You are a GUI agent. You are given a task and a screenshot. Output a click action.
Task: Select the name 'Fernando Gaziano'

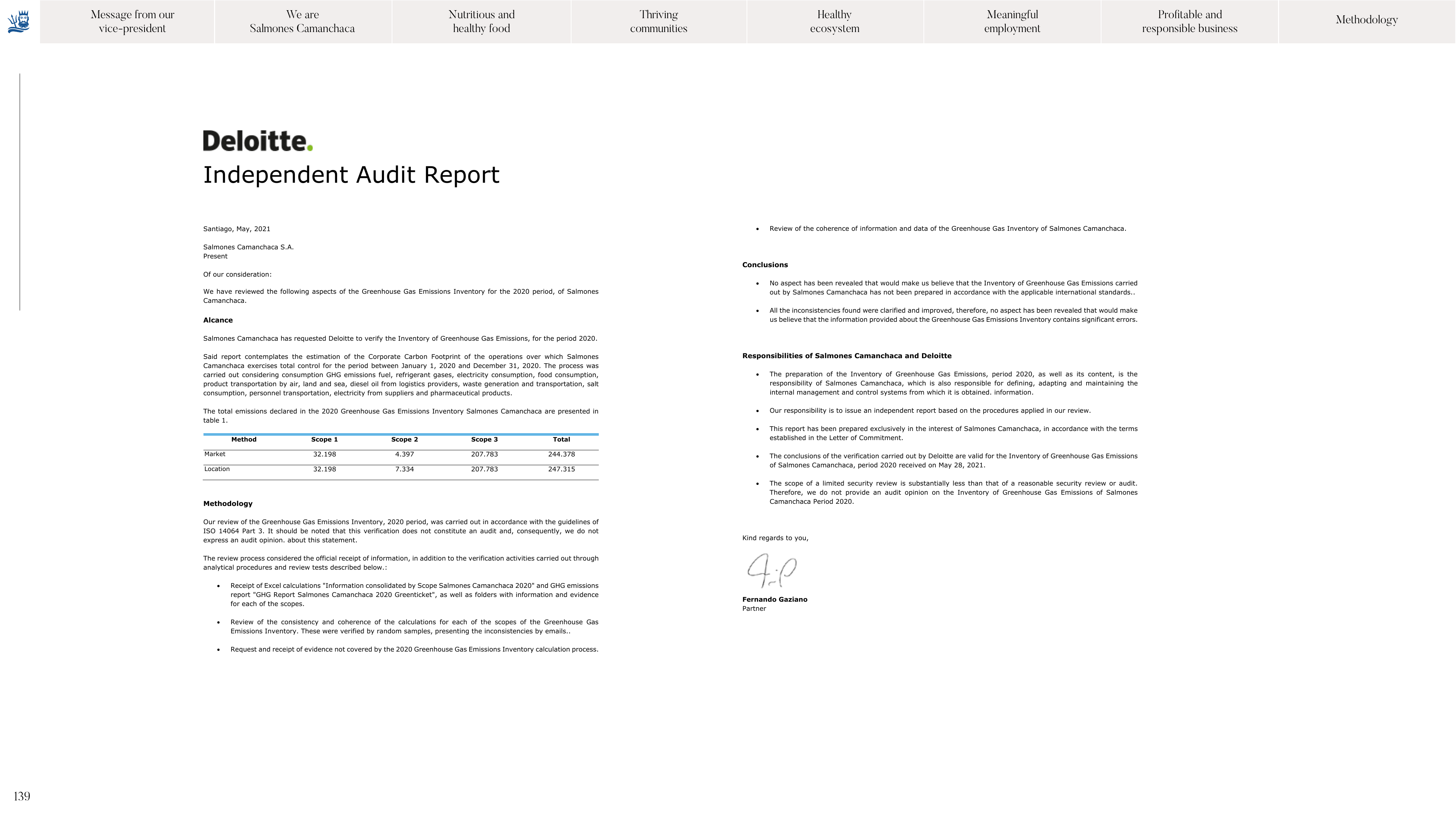point(775,599)
